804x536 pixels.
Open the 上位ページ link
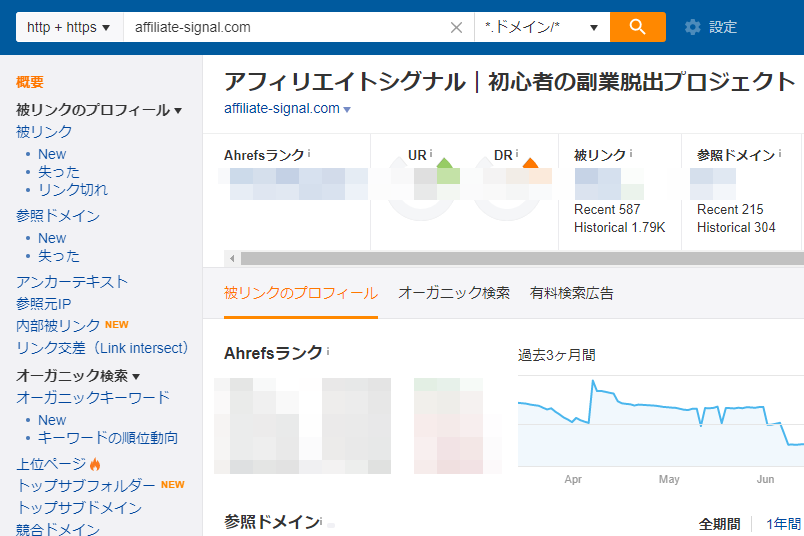click(x=51, y=464)
